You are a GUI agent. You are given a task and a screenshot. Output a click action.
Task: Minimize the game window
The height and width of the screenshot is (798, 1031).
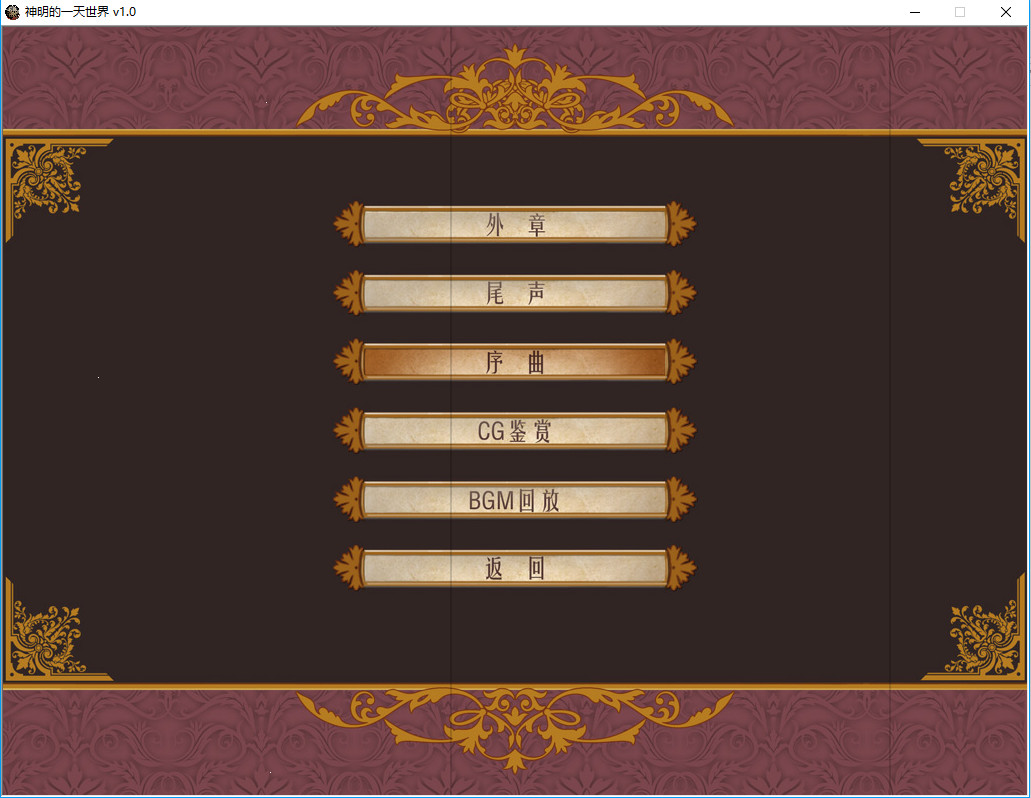point(914,12)
